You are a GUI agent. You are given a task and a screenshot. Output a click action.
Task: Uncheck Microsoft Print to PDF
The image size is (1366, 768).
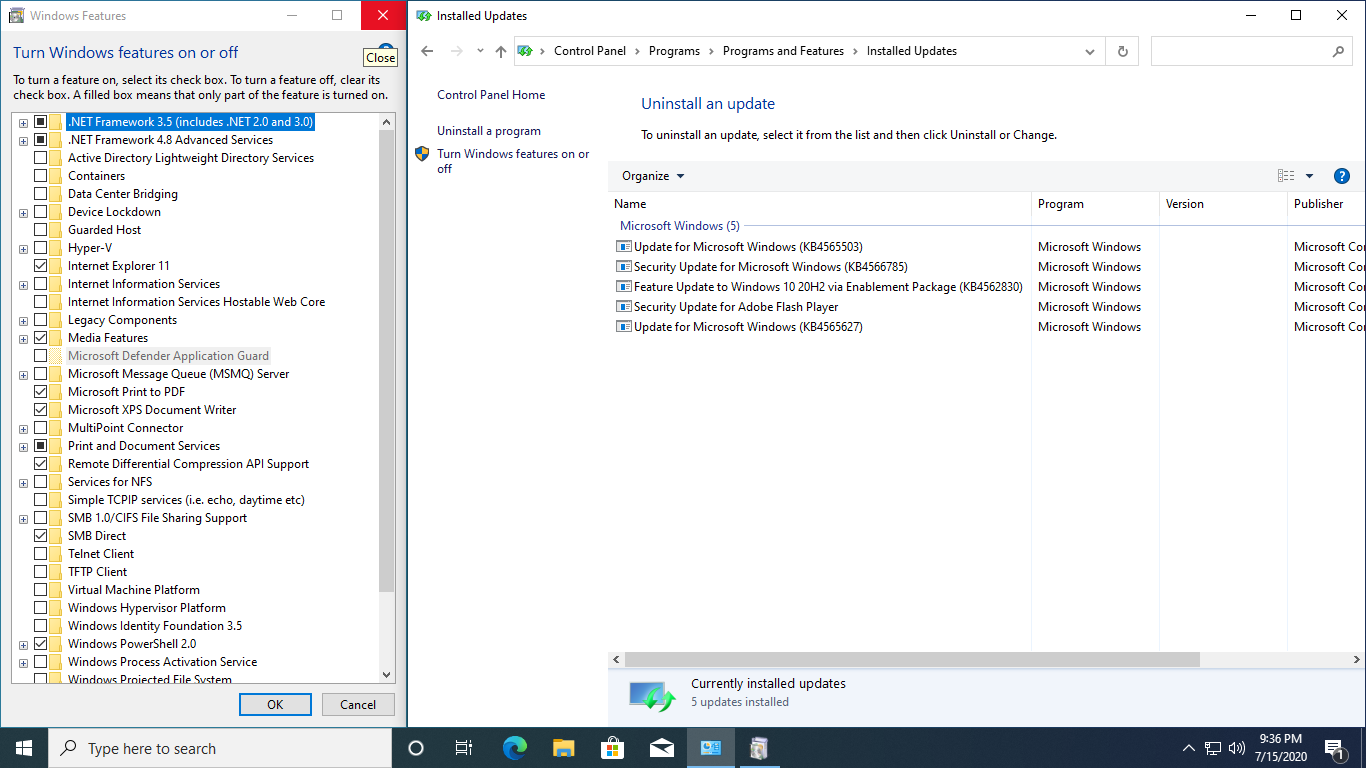tap(41, 392)
